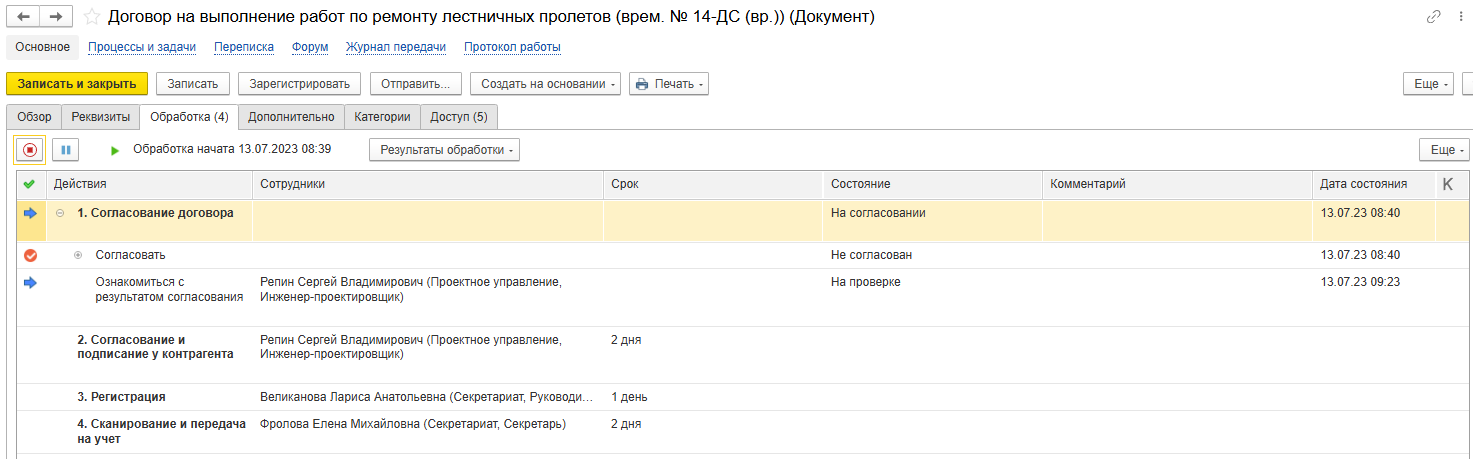Open the 'Процессы и задачи' link
1473x459 pixels.
142,47
